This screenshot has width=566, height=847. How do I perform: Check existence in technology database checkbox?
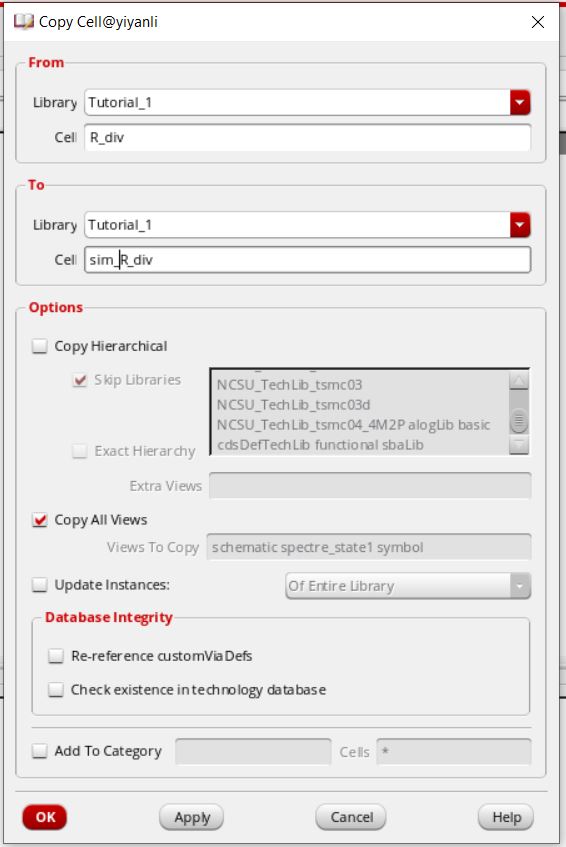point(56,690)
